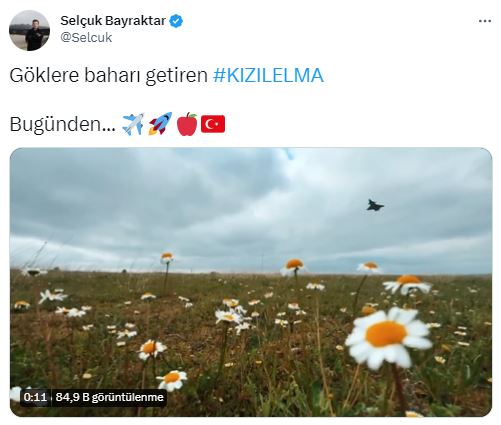Click the daisy beside the view count label
501x425 pixels.
[x=172, y=380]
